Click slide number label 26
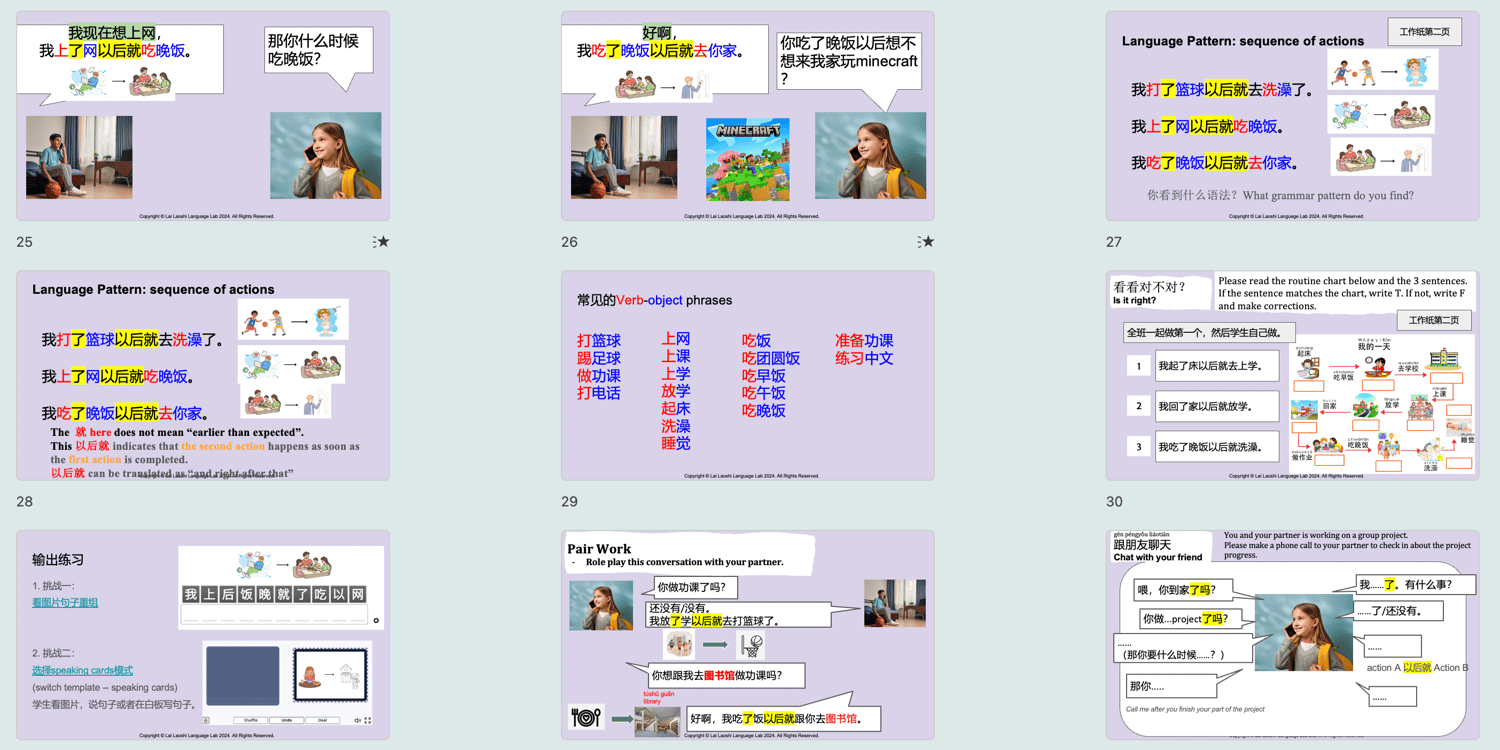The image size is (1500, 750). point(570,242)
